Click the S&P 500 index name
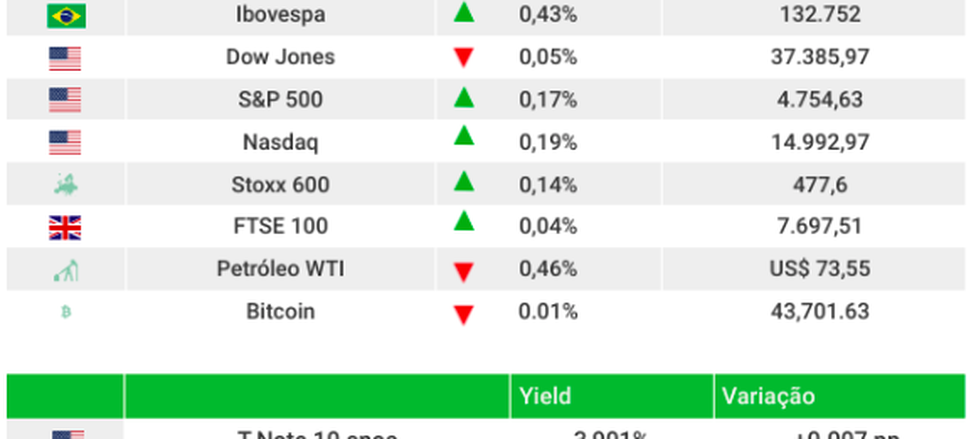Image resolution: width=971 pixels, height=439 pixels. 280,100
